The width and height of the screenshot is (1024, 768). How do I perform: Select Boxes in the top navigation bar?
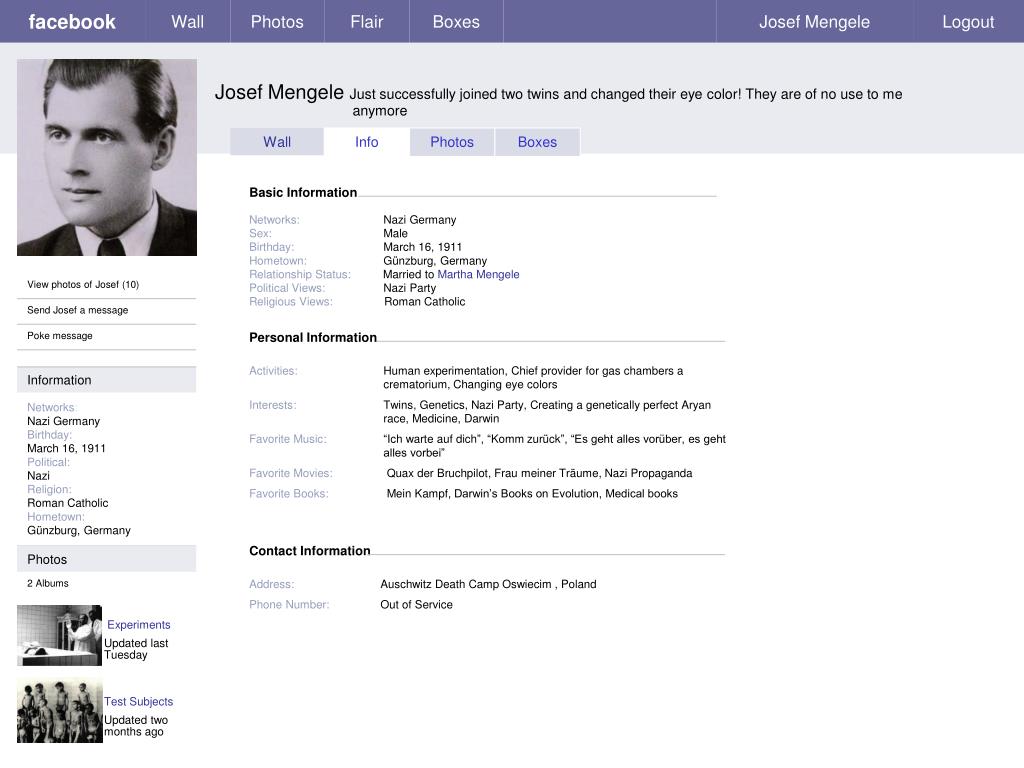click(456, 22)
